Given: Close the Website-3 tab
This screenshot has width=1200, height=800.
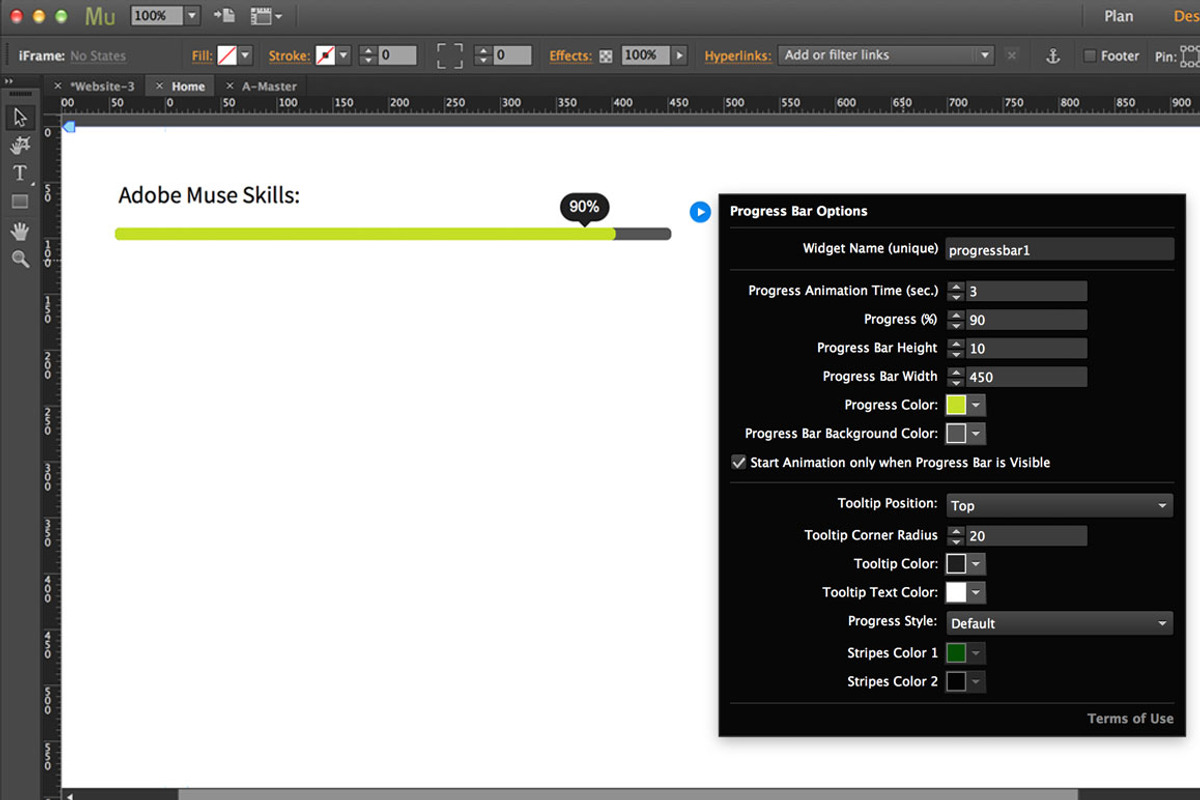Looking at the screenshot, I should 58,86.
